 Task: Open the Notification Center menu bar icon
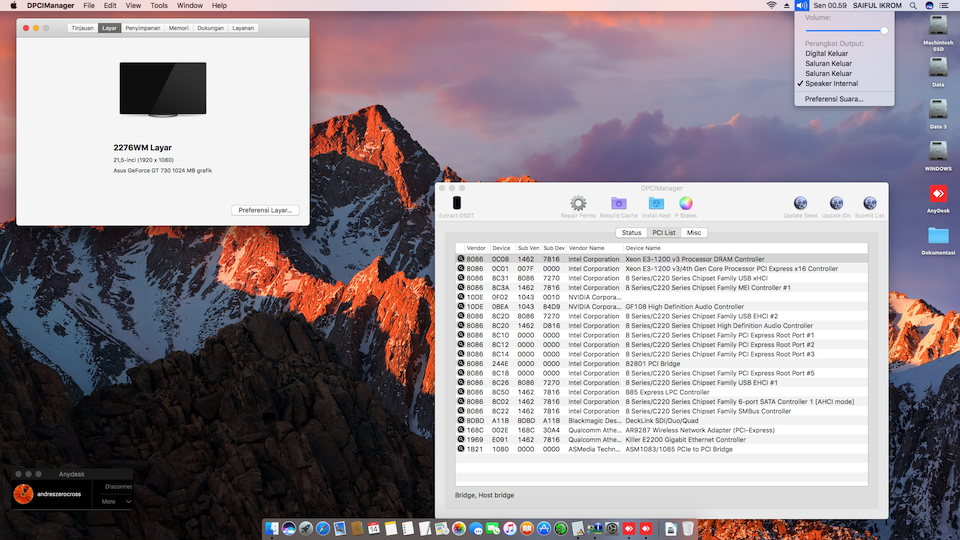point(944,6)
